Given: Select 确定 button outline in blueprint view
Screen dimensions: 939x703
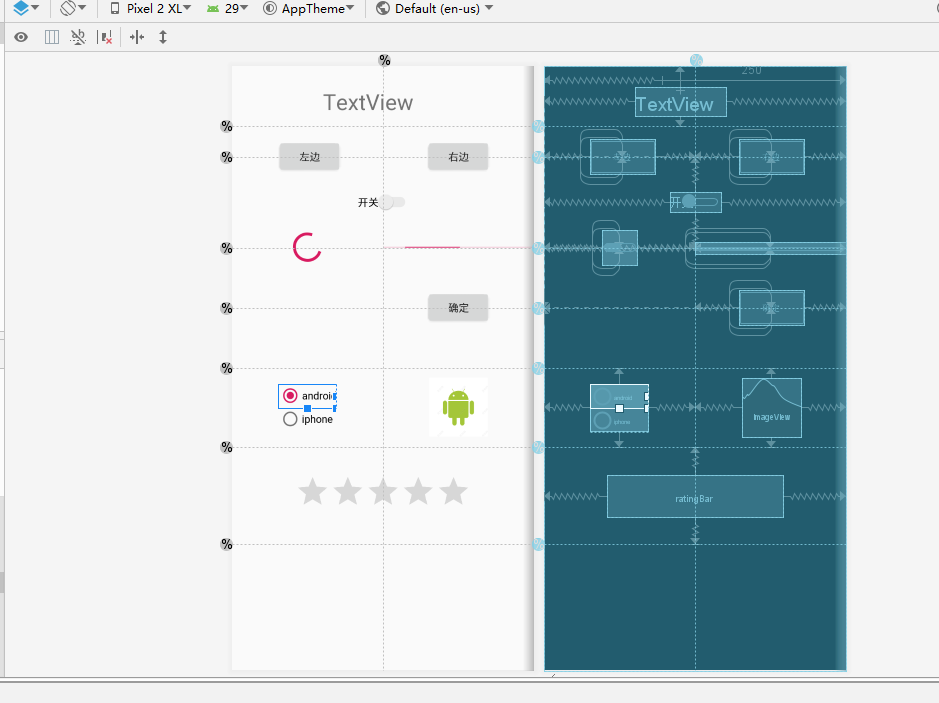Looking at the screenshot, I should [x=771, y=308].
